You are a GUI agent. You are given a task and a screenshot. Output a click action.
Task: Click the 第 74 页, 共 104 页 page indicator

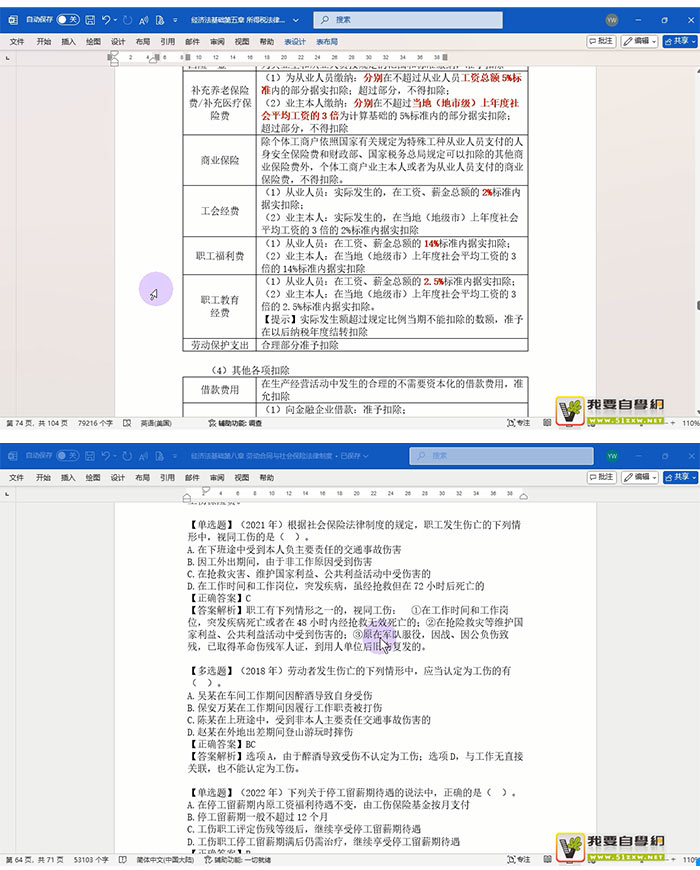37,423
